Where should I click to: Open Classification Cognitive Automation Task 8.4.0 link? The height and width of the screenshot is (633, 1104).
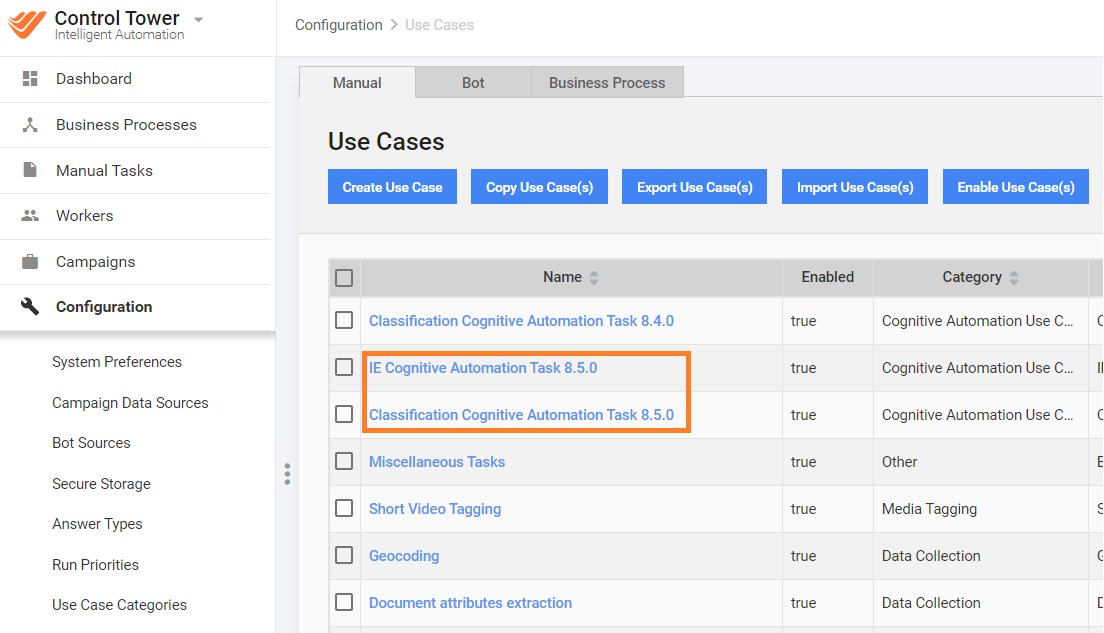tap(521, 321)
